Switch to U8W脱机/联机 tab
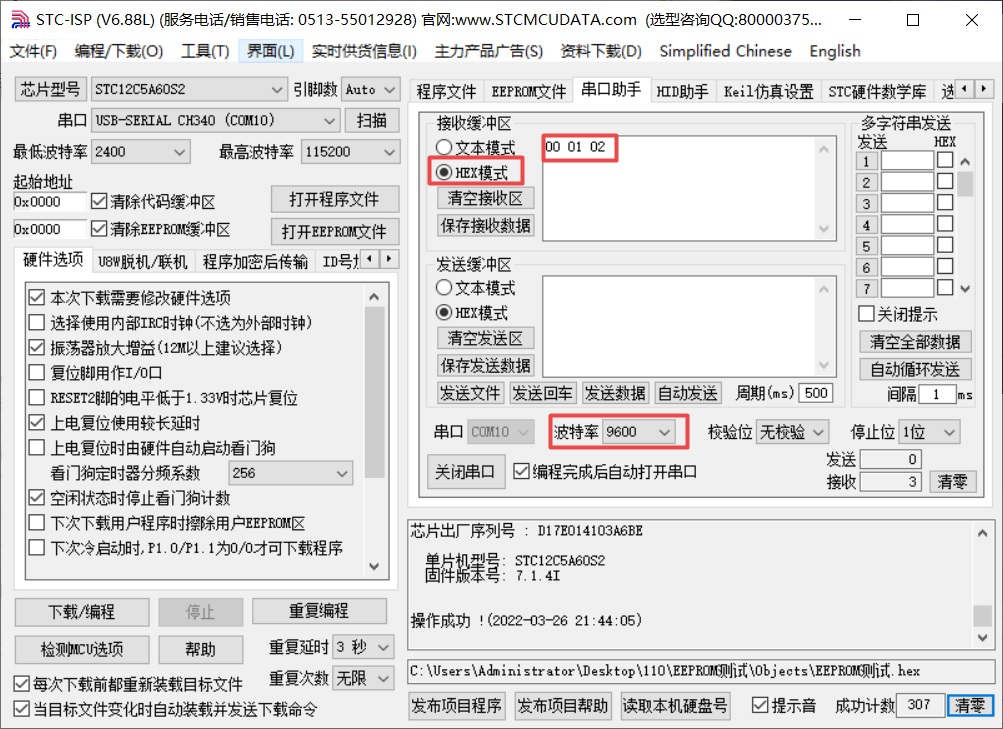Viewport: 1003px width, 729px height. 143,262
